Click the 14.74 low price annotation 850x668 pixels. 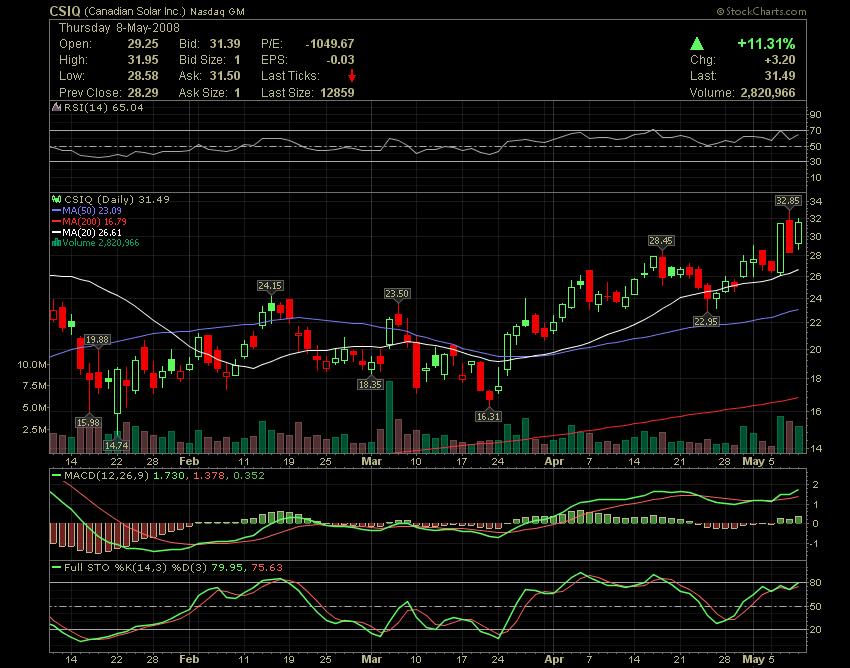click(116, 445)
